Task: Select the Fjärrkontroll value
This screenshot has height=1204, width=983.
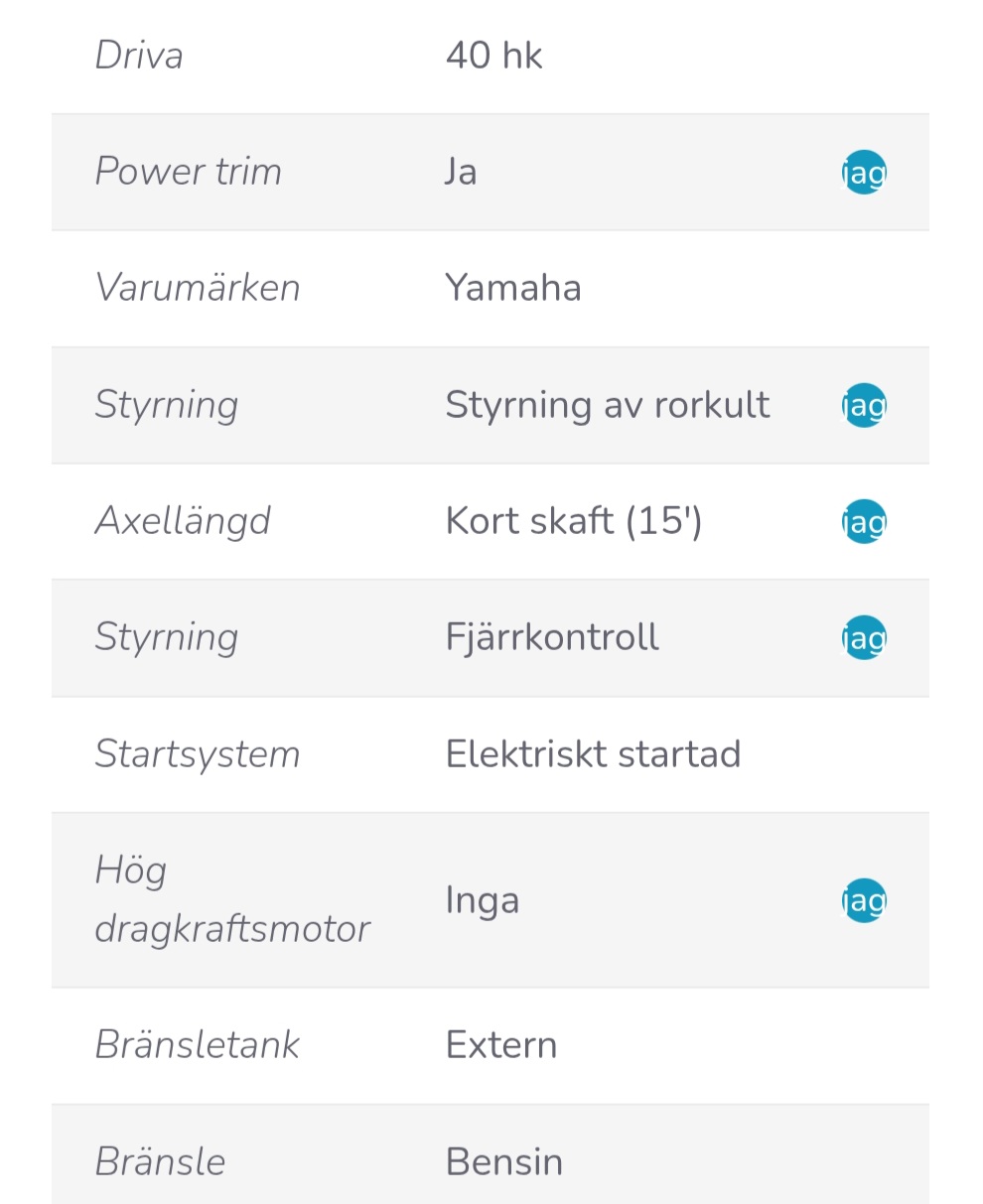Action: pos(552,637)
